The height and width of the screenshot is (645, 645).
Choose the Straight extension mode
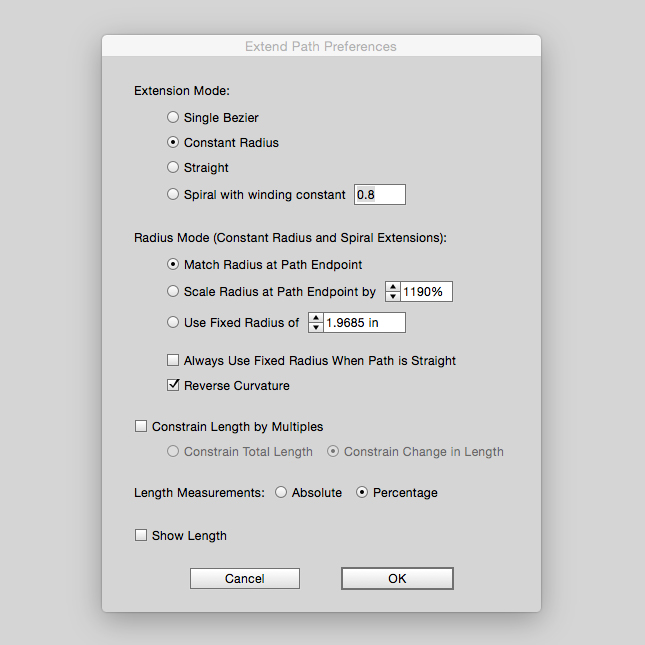tap(173, 167)
